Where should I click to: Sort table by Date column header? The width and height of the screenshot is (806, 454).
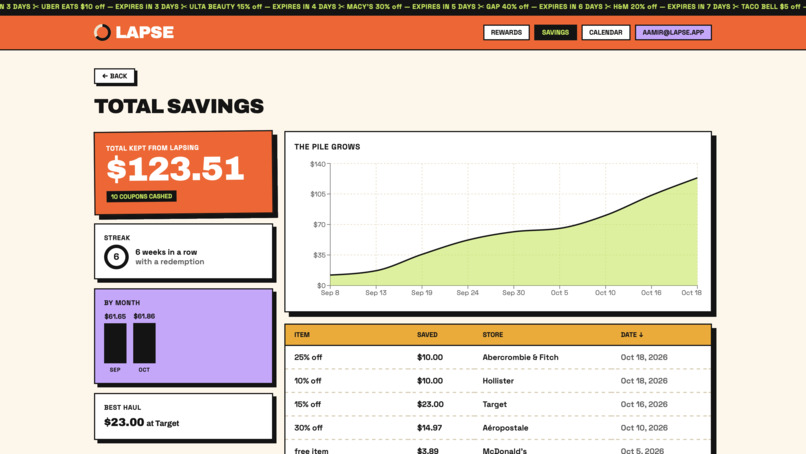point(632,335)
